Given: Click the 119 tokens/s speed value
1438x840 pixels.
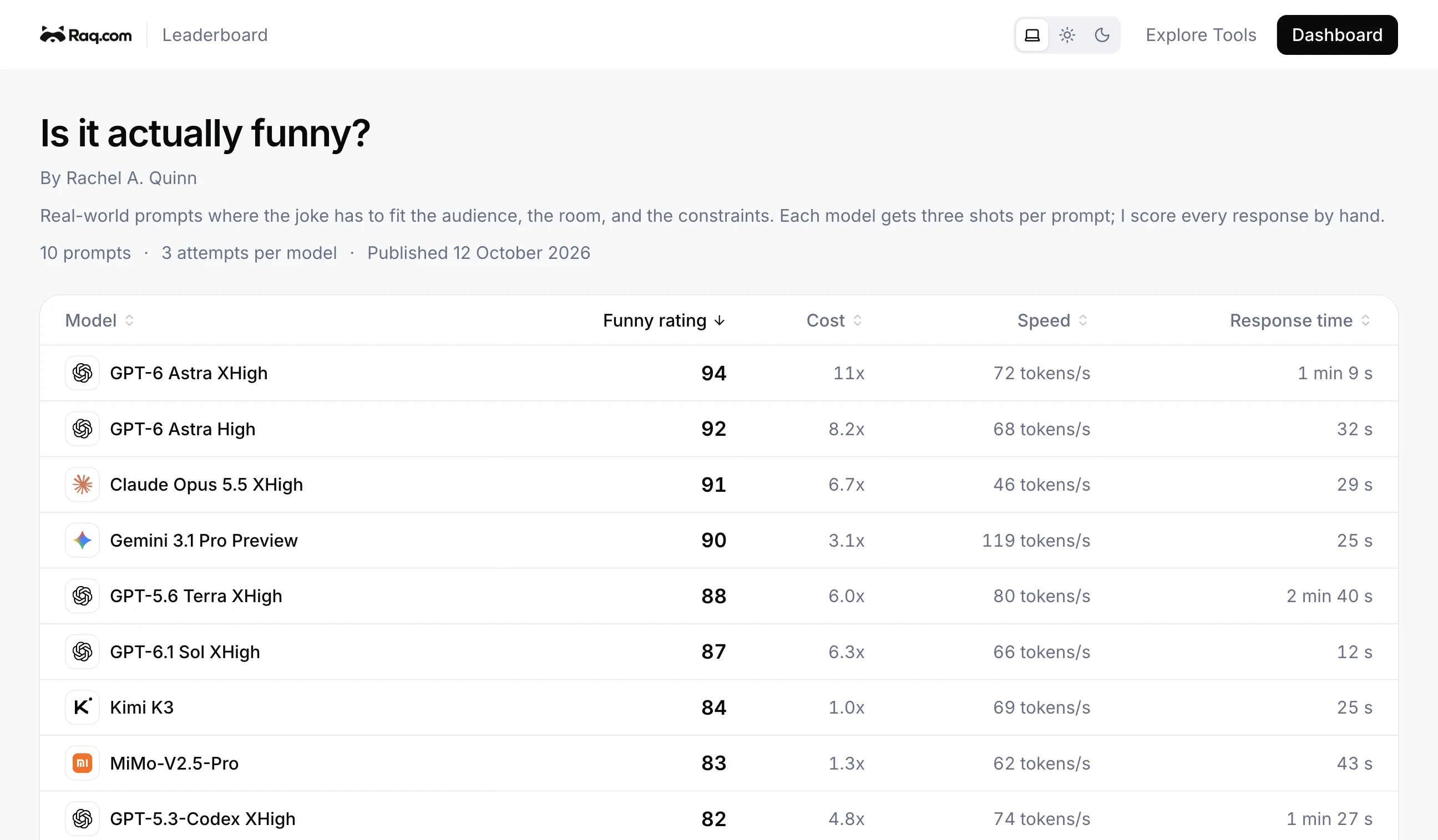Looking at the screenshot, I should click(1036, 540).
